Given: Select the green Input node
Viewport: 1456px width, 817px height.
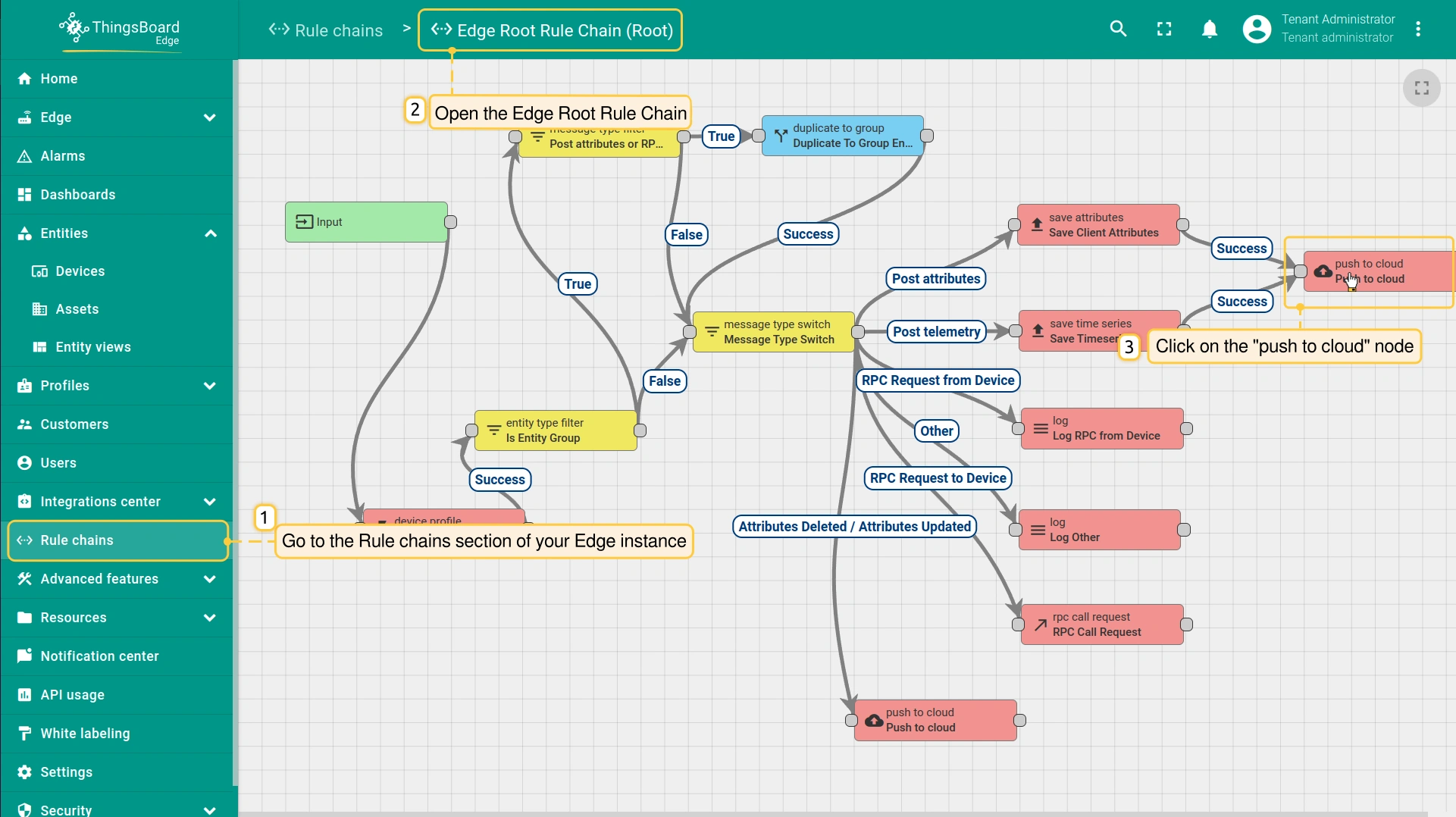Looking at the screenshot, I should (x=366, y=222).
